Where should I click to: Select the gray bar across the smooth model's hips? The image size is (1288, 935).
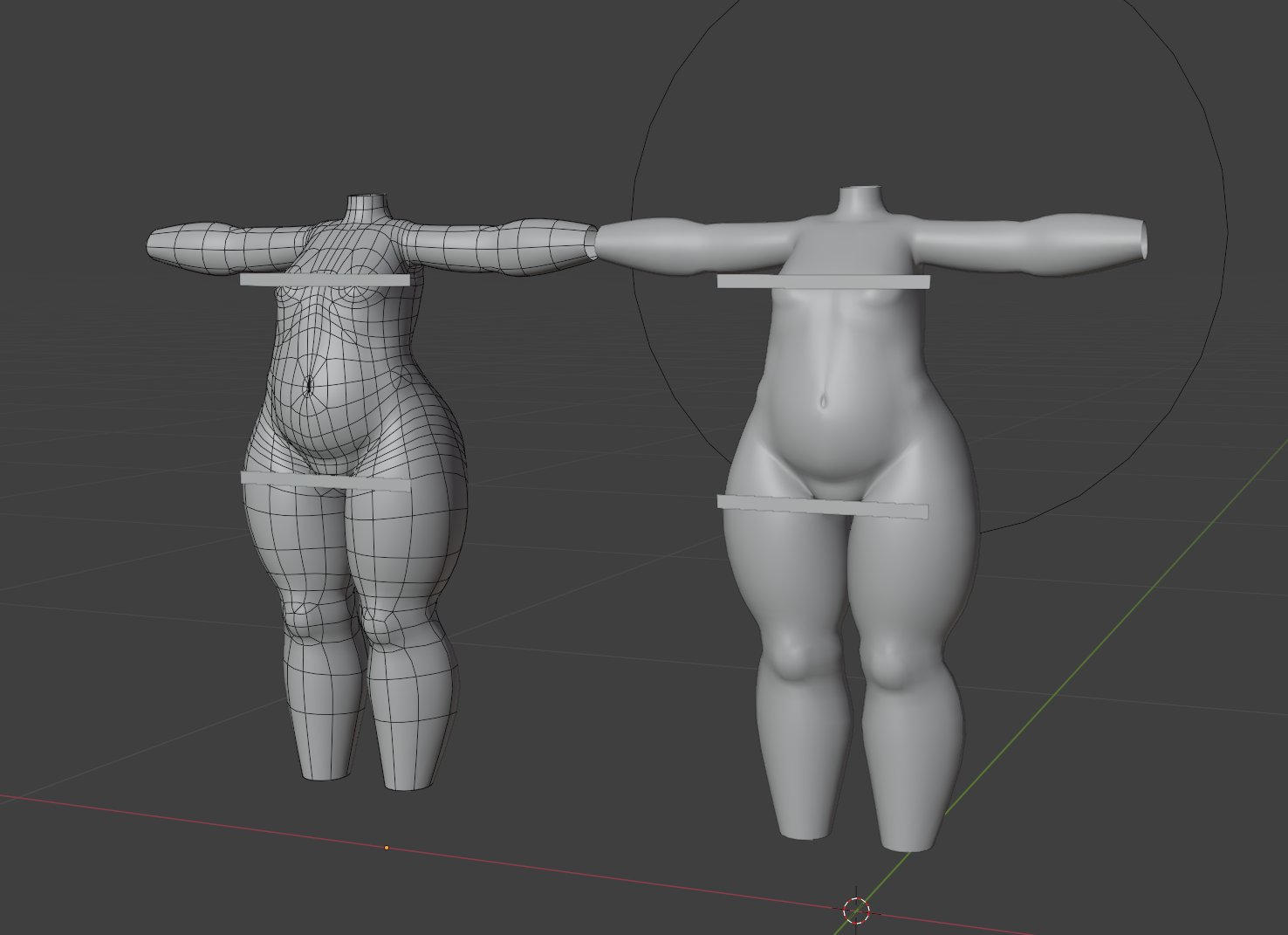(x=823, y=506)
